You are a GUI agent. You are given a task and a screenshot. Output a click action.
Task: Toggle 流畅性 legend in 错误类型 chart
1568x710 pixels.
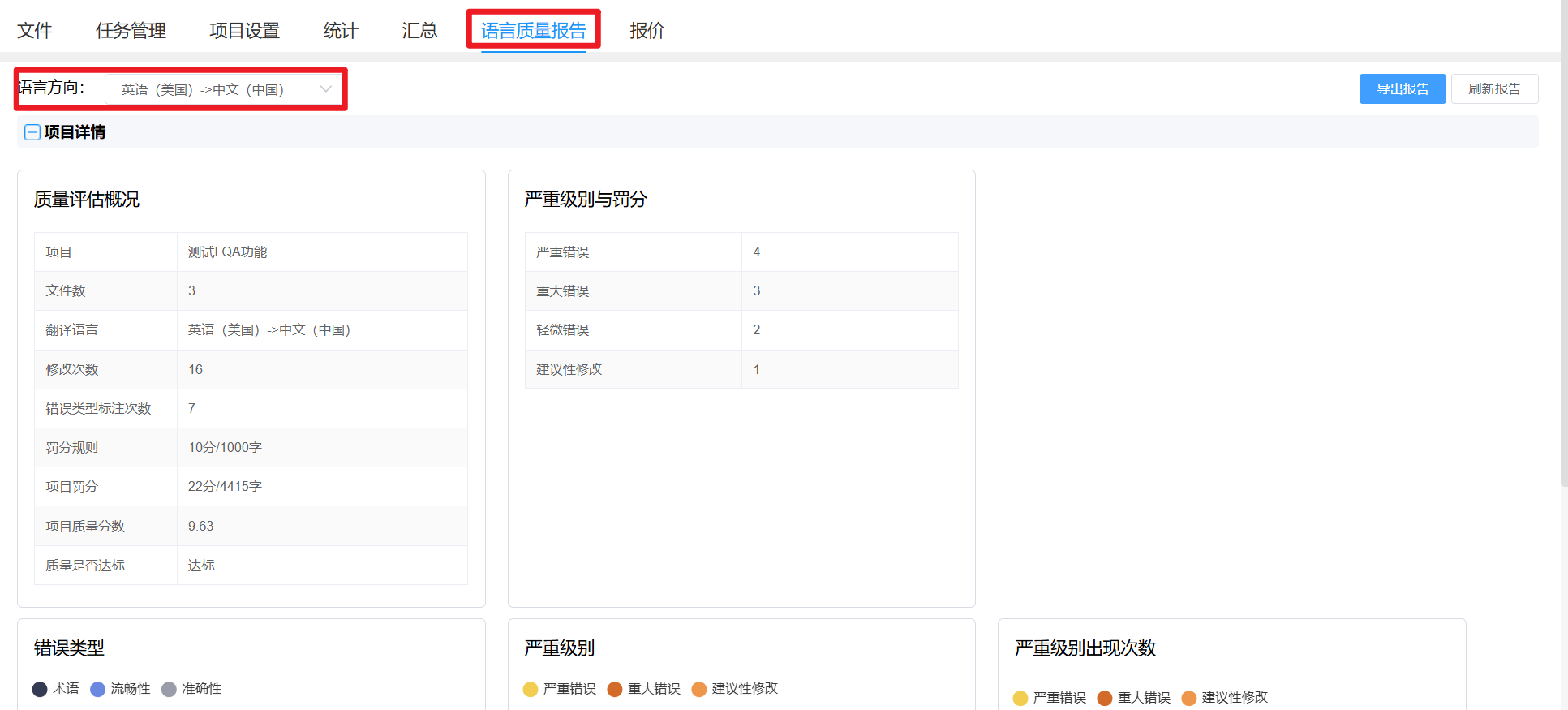pos(98,689)
